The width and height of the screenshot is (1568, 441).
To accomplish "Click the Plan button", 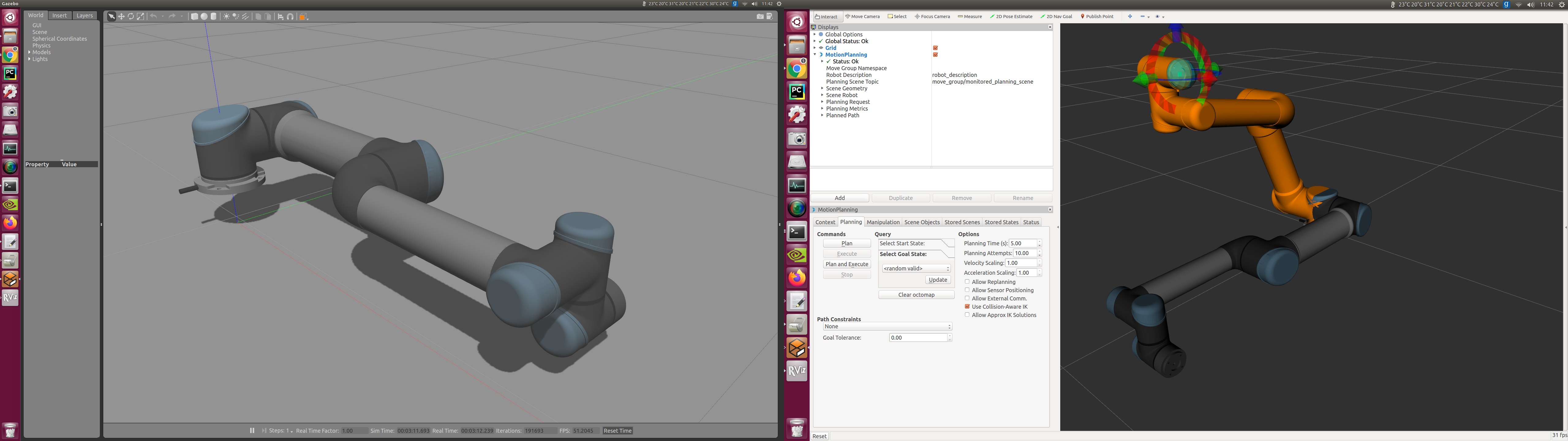I will tap(847, 244).
